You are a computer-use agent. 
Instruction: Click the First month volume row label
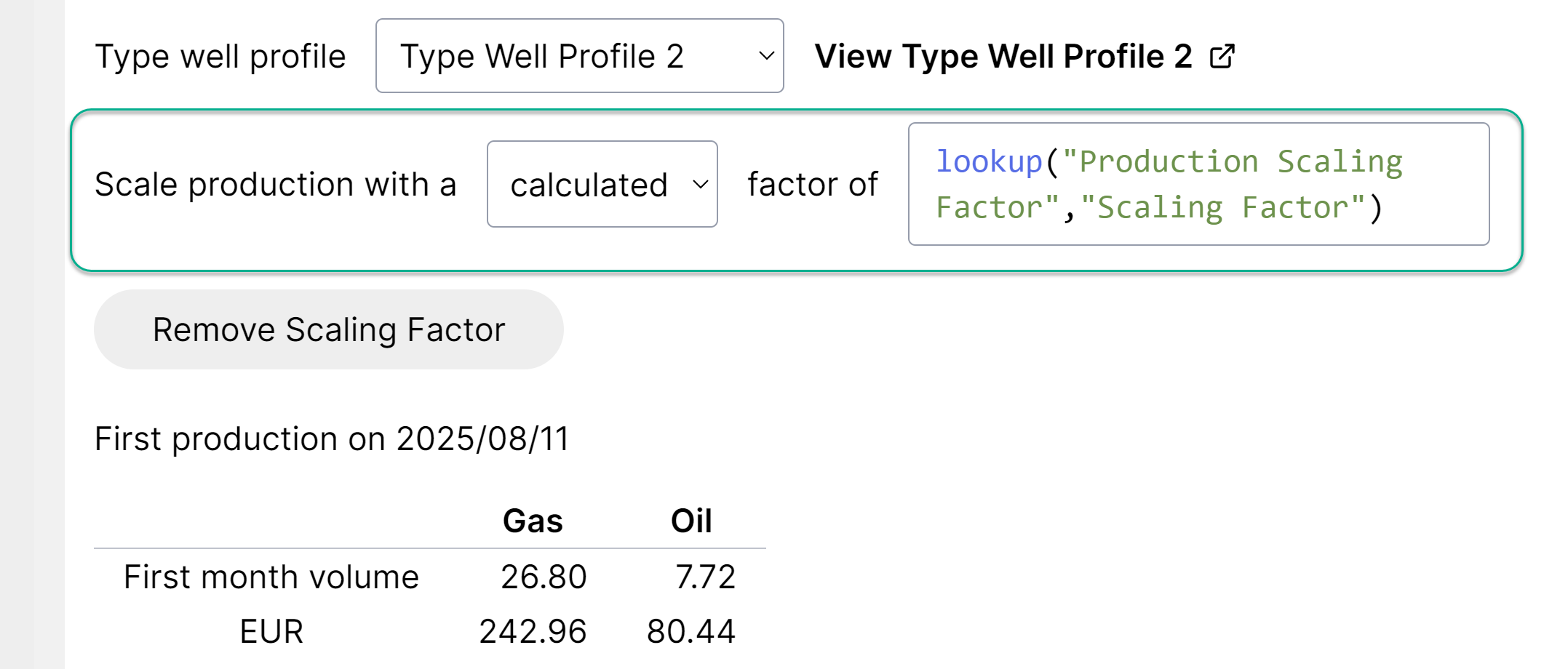(271, 577)
